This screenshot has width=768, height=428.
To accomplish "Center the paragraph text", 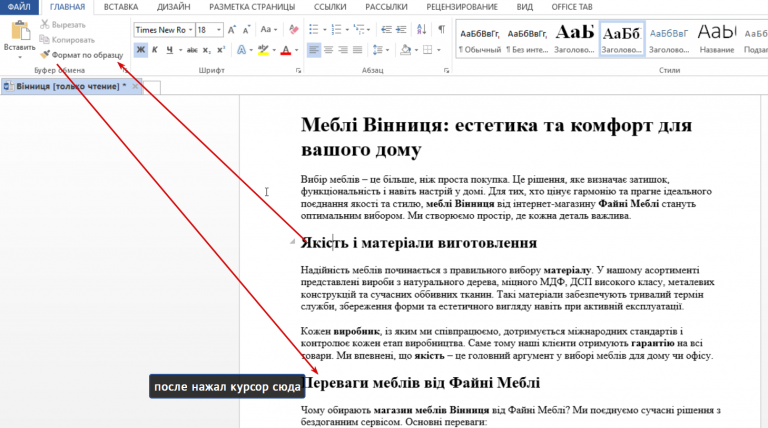I will (x=328, y=50).
